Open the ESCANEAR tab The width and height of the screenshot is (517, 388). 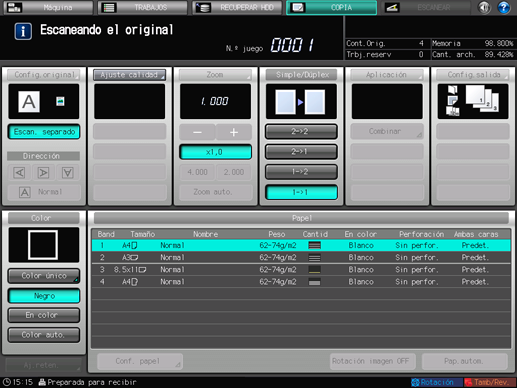click(426, 7)
